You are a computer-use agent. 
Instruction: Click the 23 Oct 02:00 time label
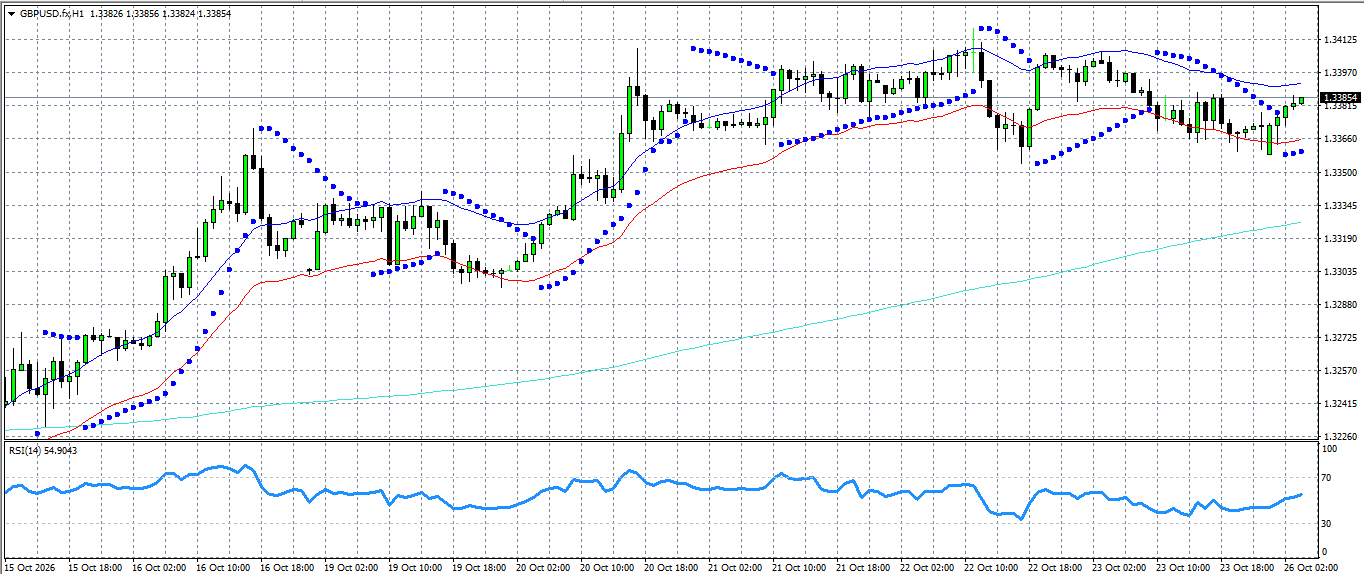click(1120, 567)
